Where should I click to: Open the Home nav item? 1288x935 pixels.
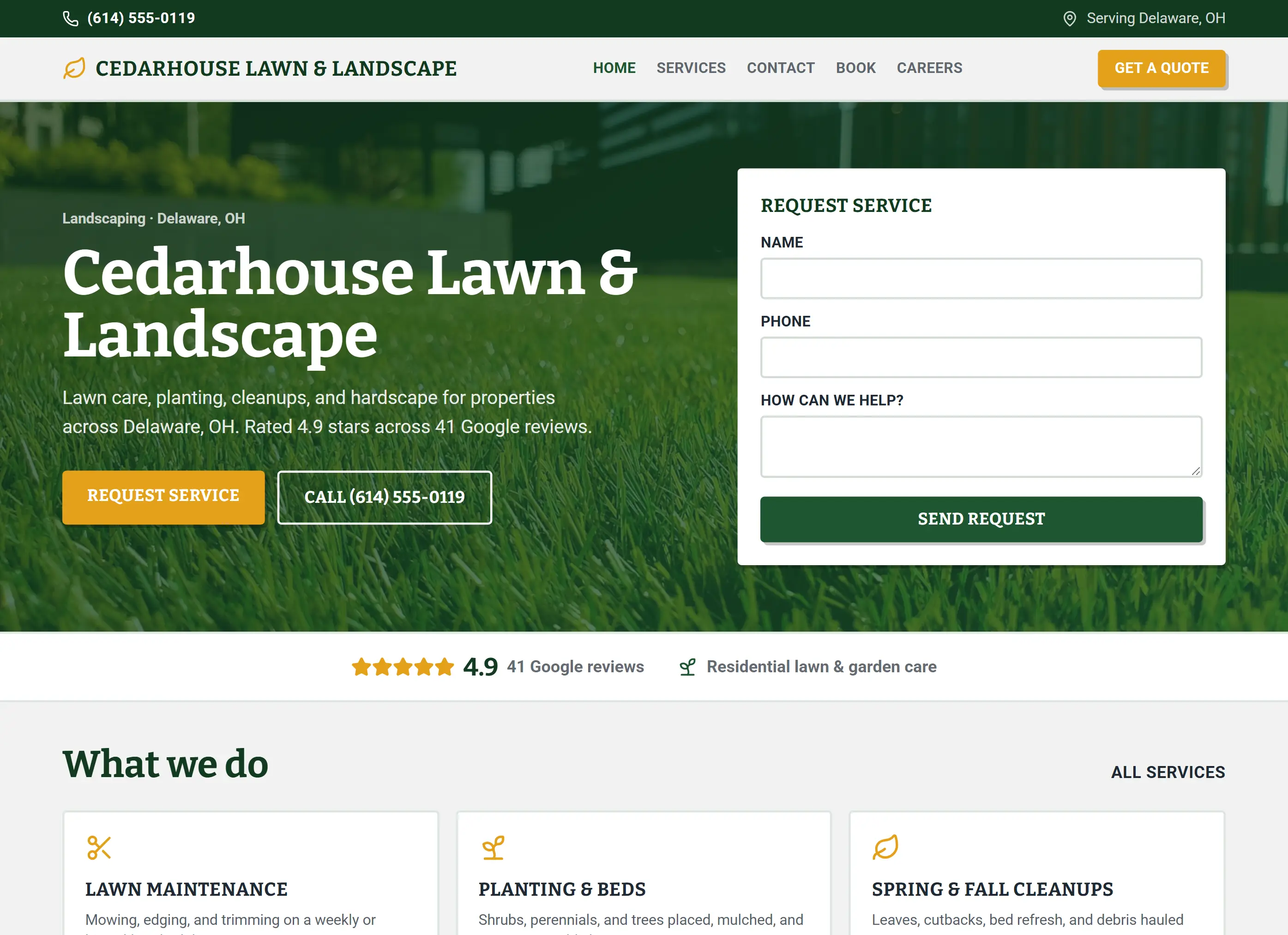pos(614,68)
